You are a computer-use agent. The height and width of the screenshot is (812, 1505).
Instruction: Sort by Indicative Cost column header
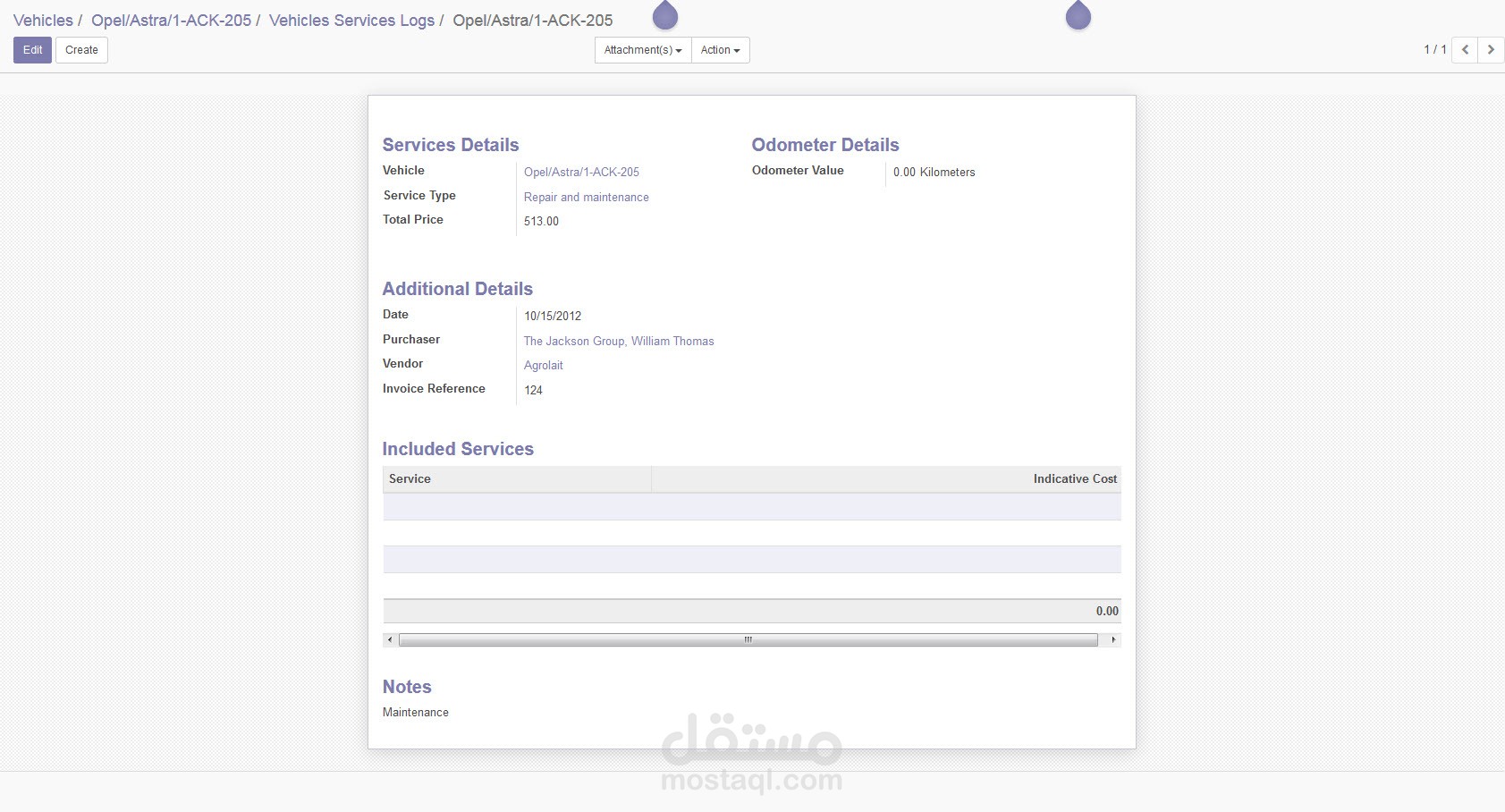886,479
